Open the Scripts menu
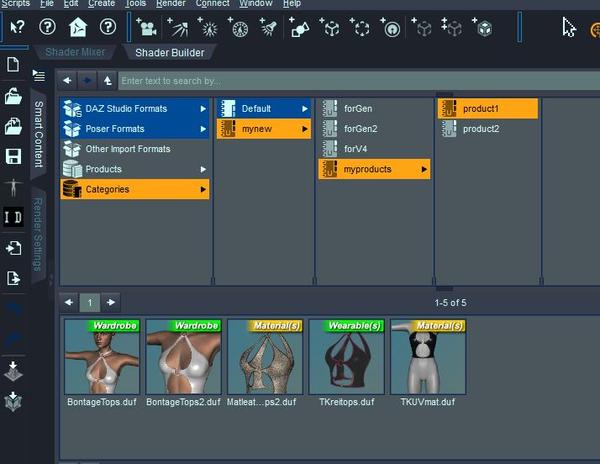Image resolution: width=600 pixels, height=464 pixels. [x=15, y=3]
